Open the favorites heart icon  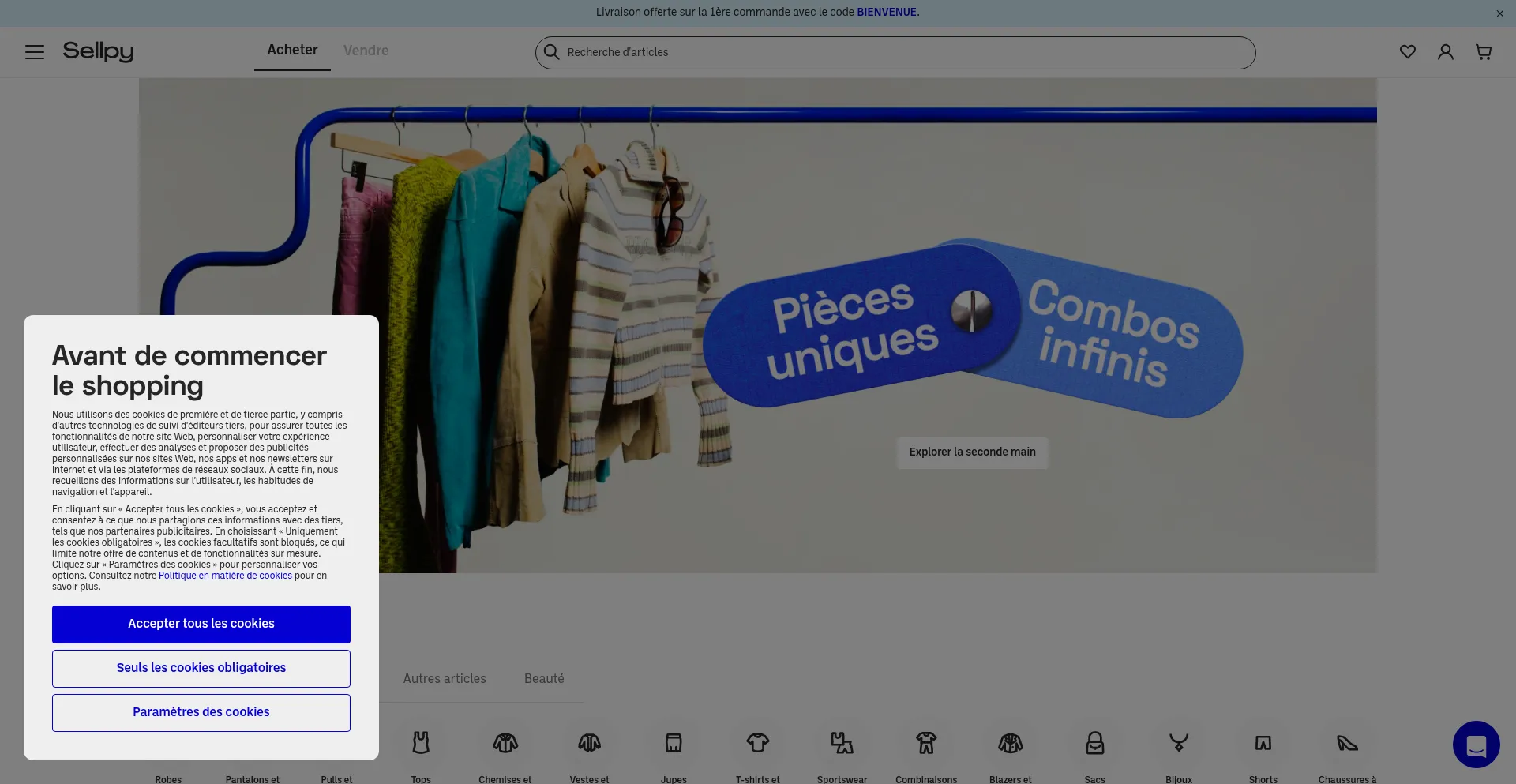(1407, 52)
